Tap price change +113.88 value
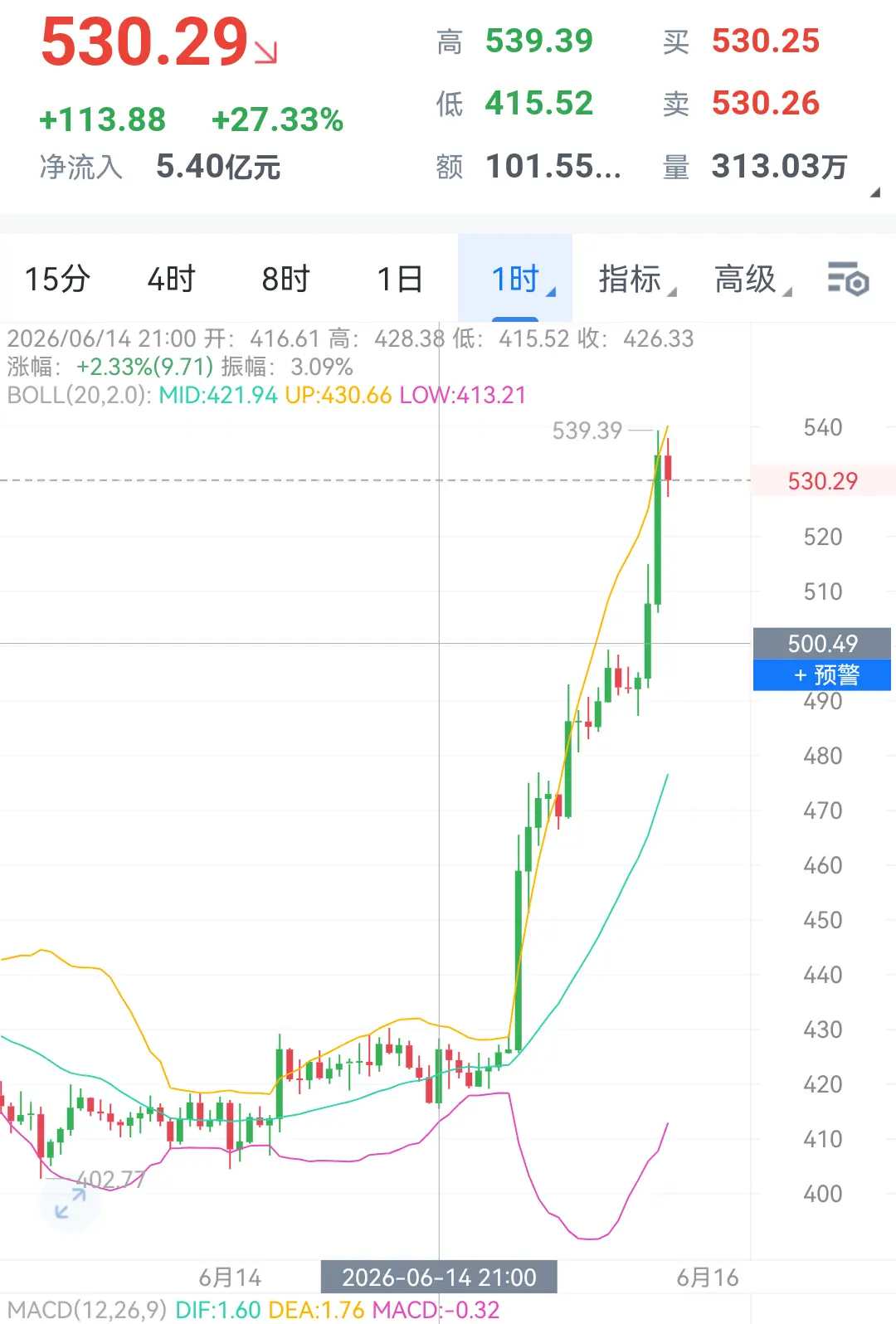896x1324 pixels. [x=103, y=120]
